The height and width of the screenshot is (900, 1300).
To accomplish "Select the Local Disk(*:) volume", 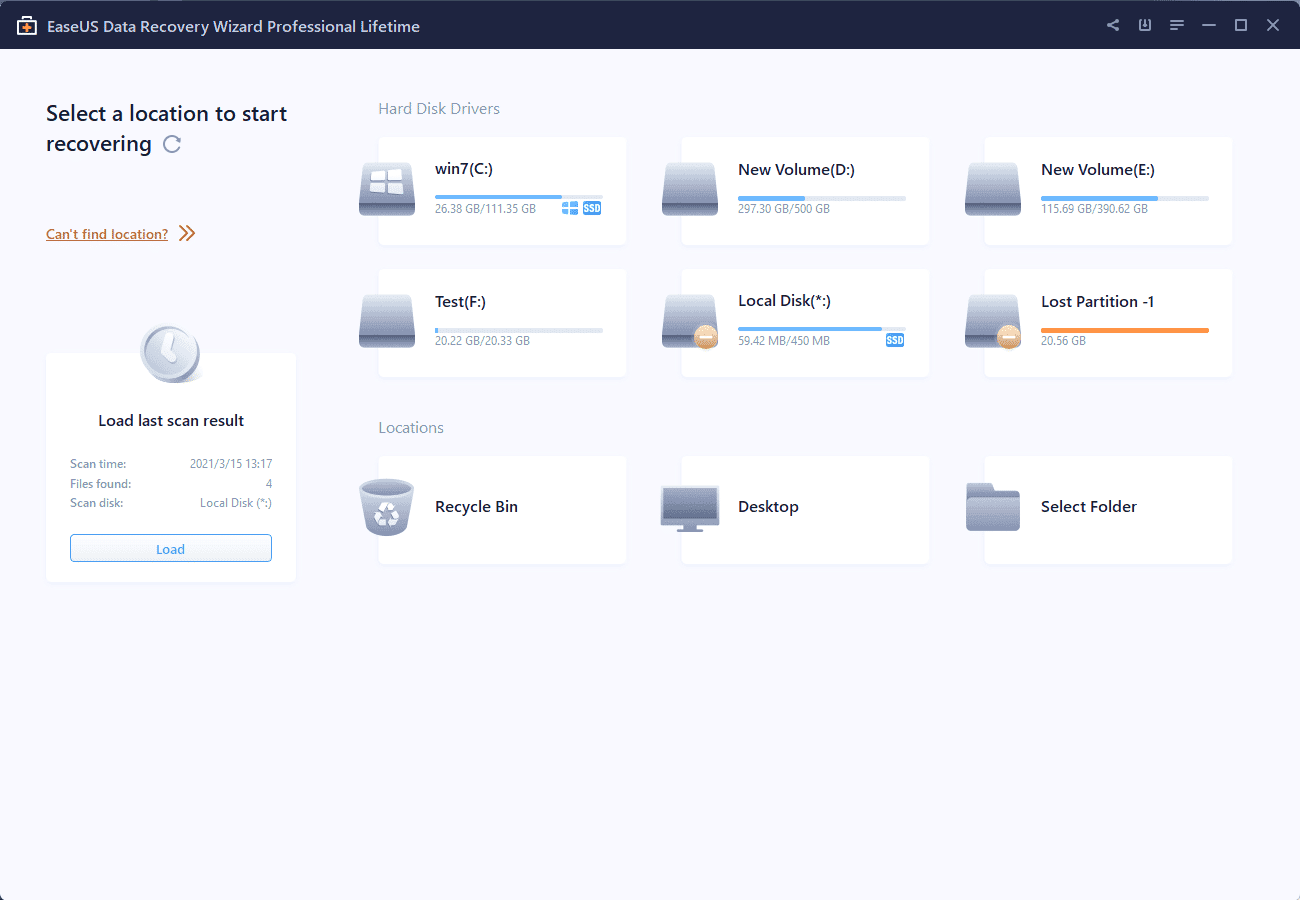I will [x=803, y=322].
